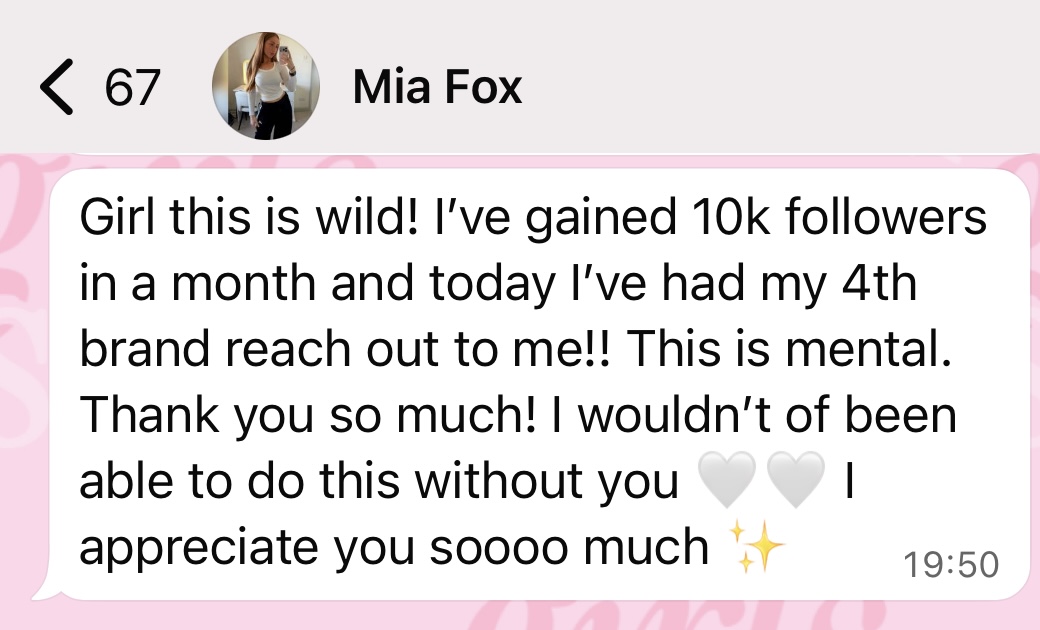Click "brand reach out" line in message
The width and height of the screenshot is (1040, 630).
coord(265,349)
